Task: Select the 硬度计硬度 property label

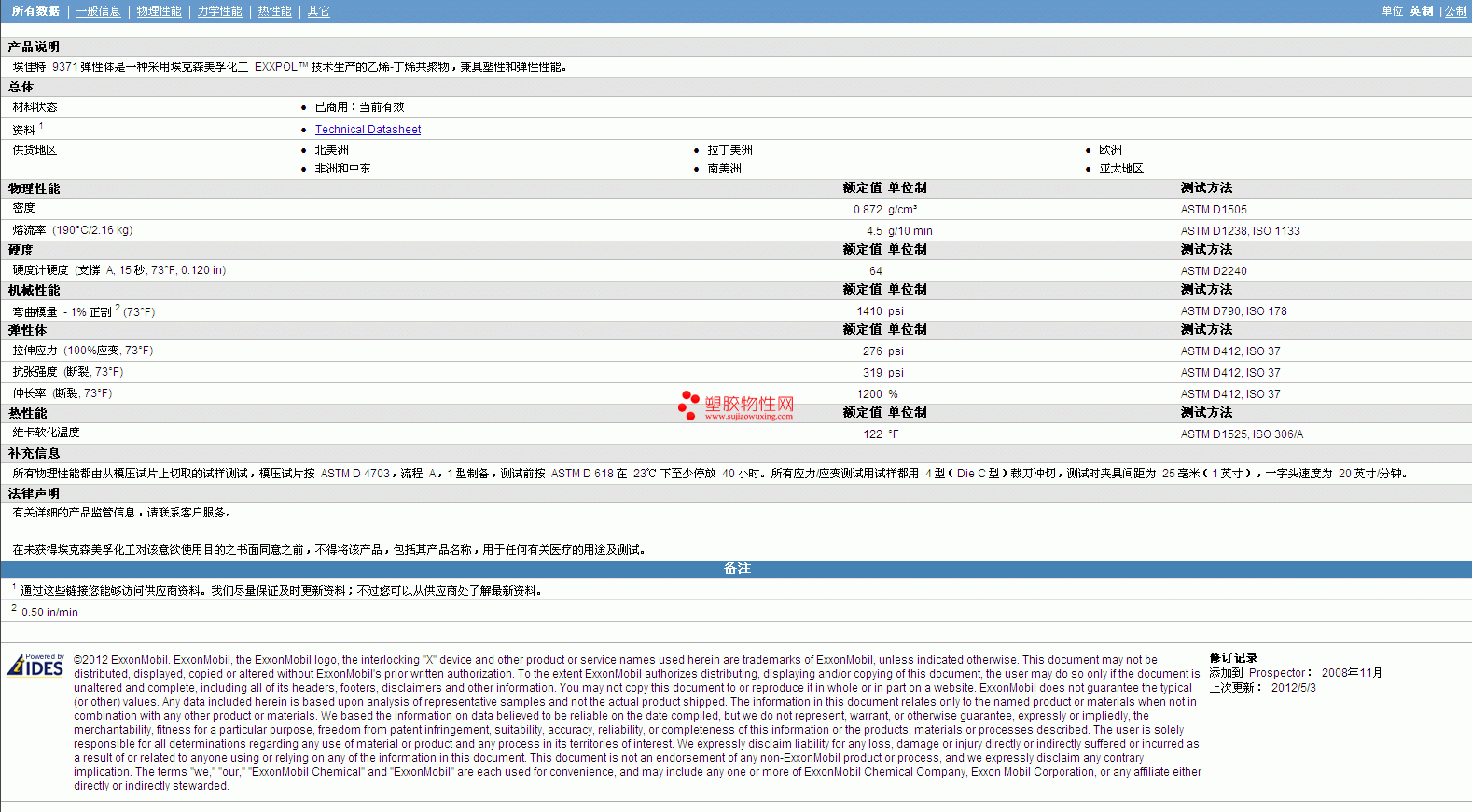Action: (x=119, y=270)
